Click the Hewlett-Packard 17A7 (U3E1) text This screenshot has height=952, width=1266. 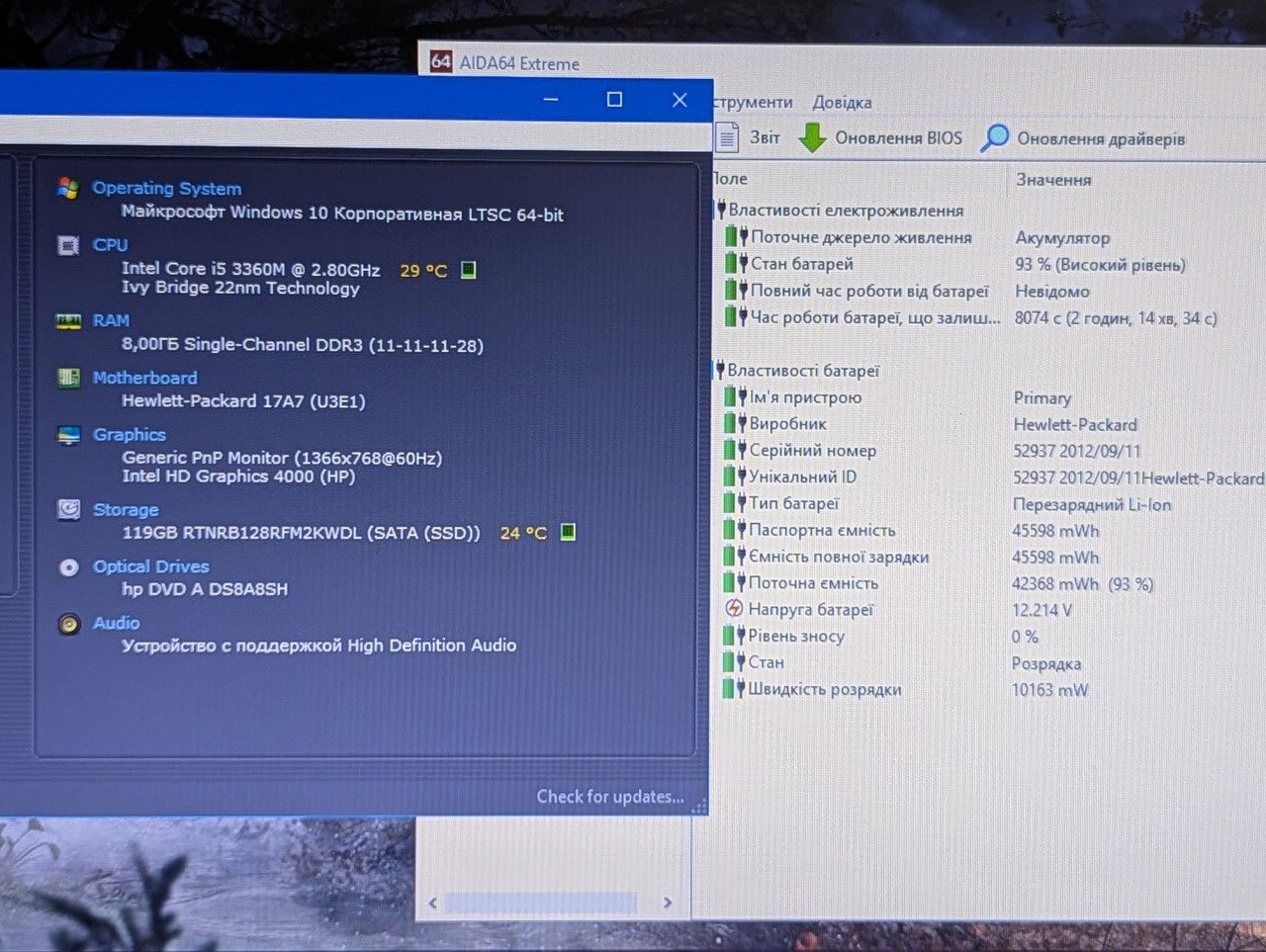pos(243,401)
